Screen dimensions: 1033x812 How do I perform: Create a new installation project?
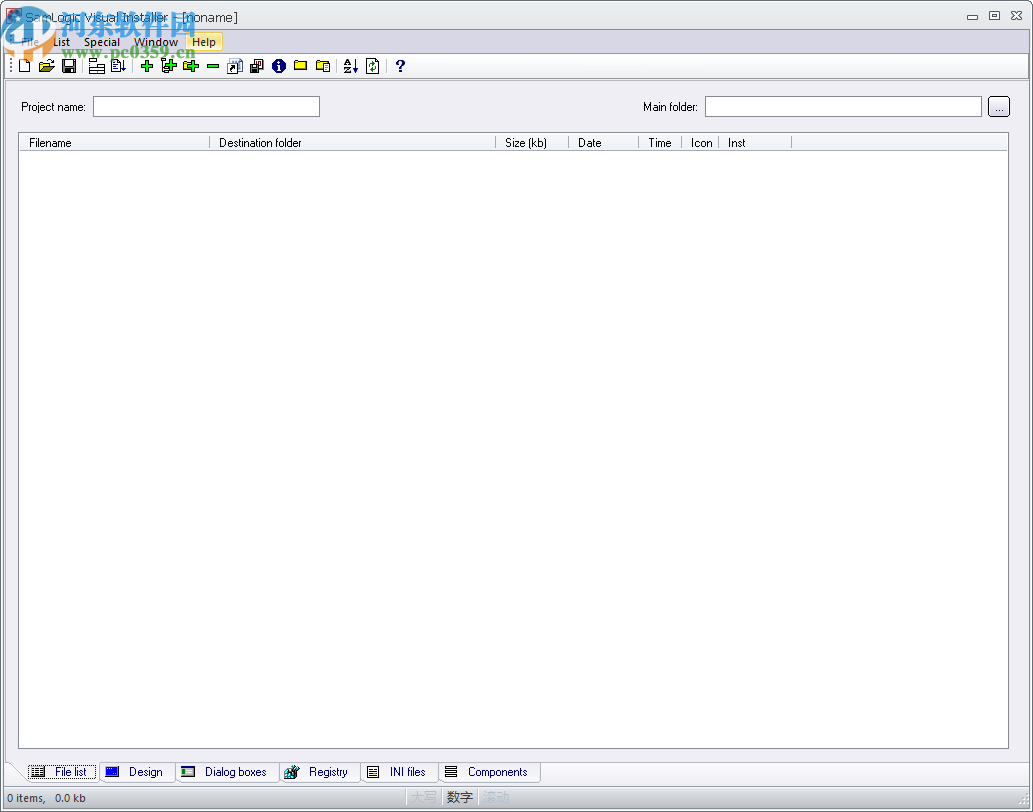tap(24, 66)
